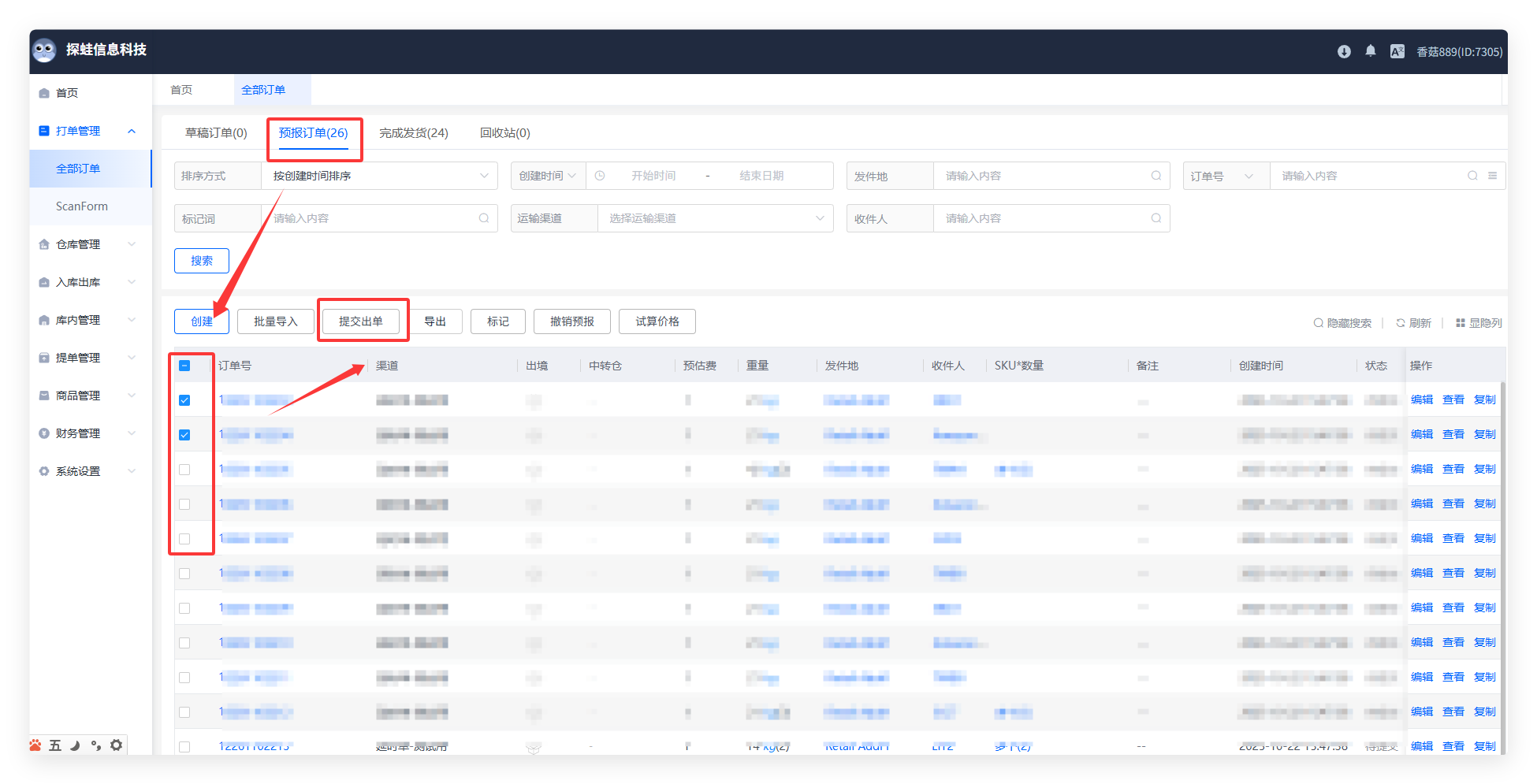
Task: Switch to the 草稿订单(0) tab
Action: coord(216,133)
